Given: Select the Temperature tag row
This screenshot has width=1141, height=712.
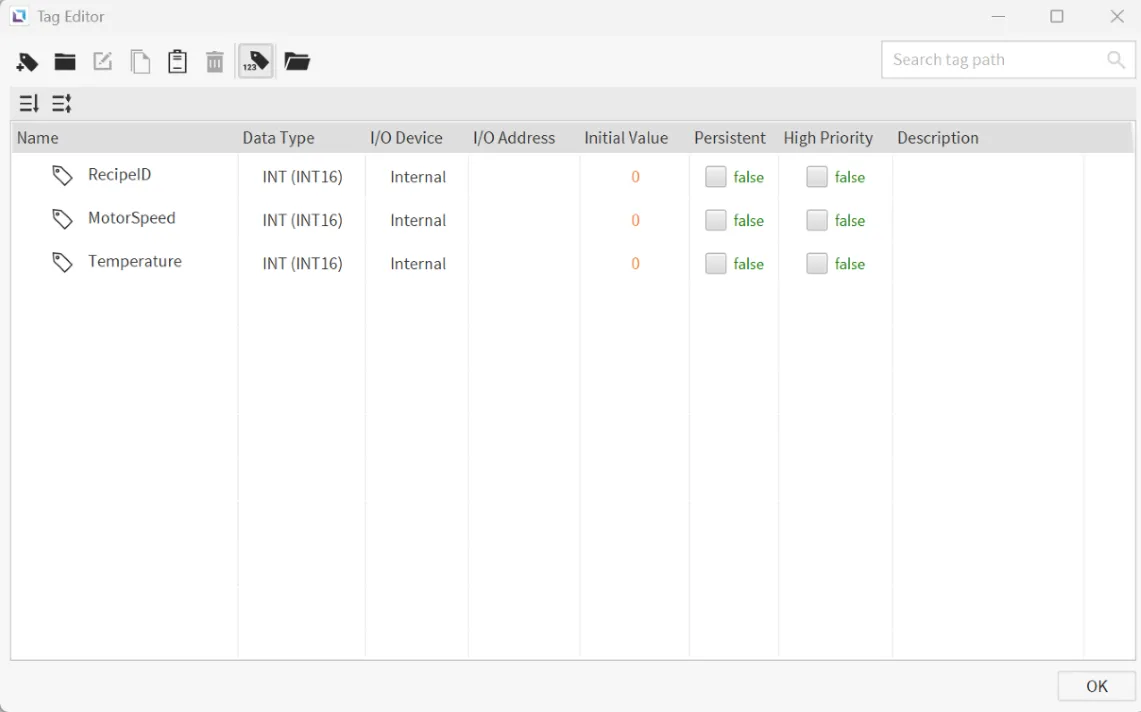Looking at the screenshot, I should pos(134,262).
